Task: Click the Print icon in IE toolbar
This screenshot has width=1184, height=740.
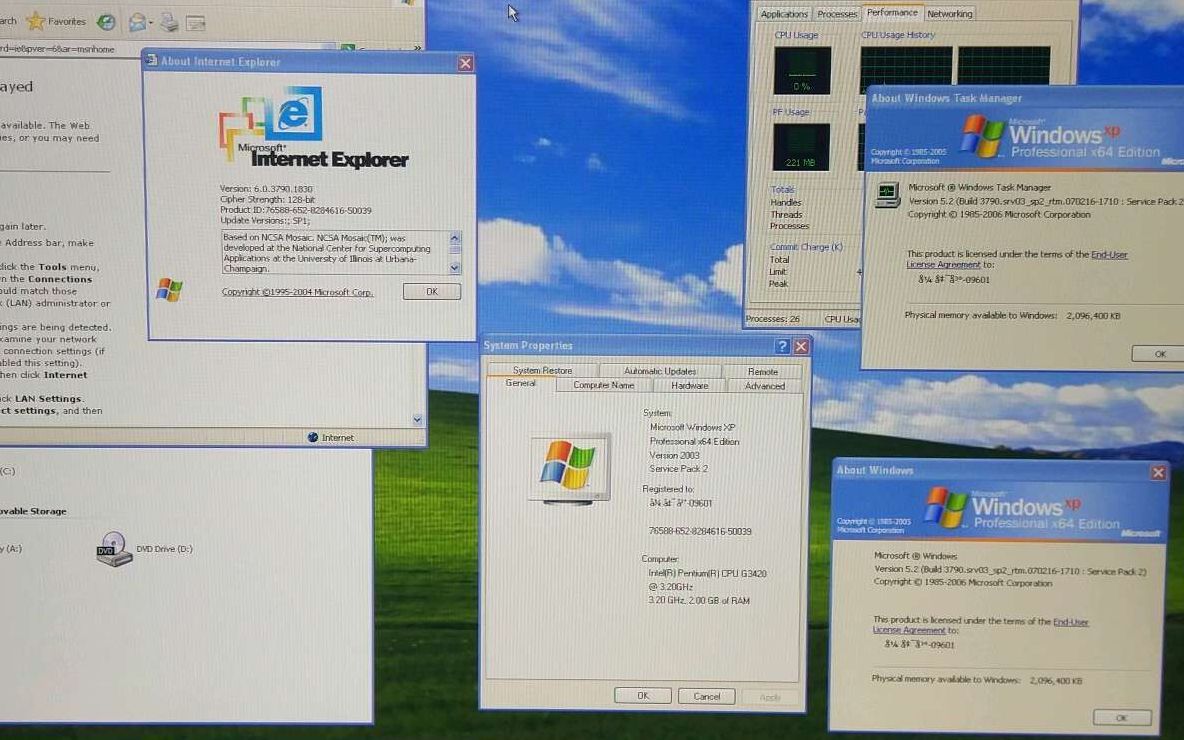Action: click(x=169, y=23)
